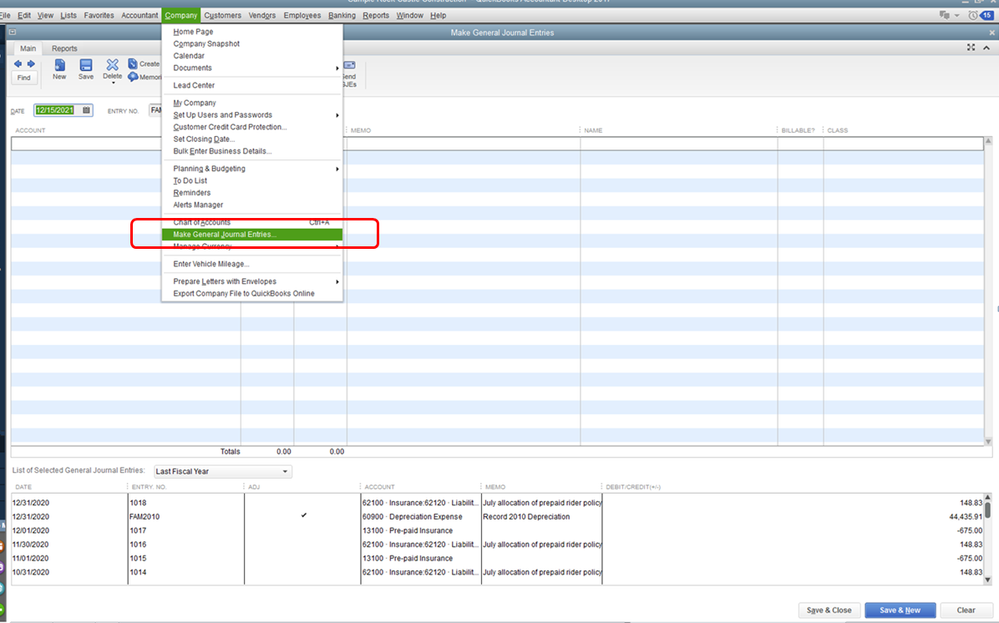Click the journal entries list scrollbar
Image resolution: width=999 pixels, height=623 pixels.
tap(988, 539)
